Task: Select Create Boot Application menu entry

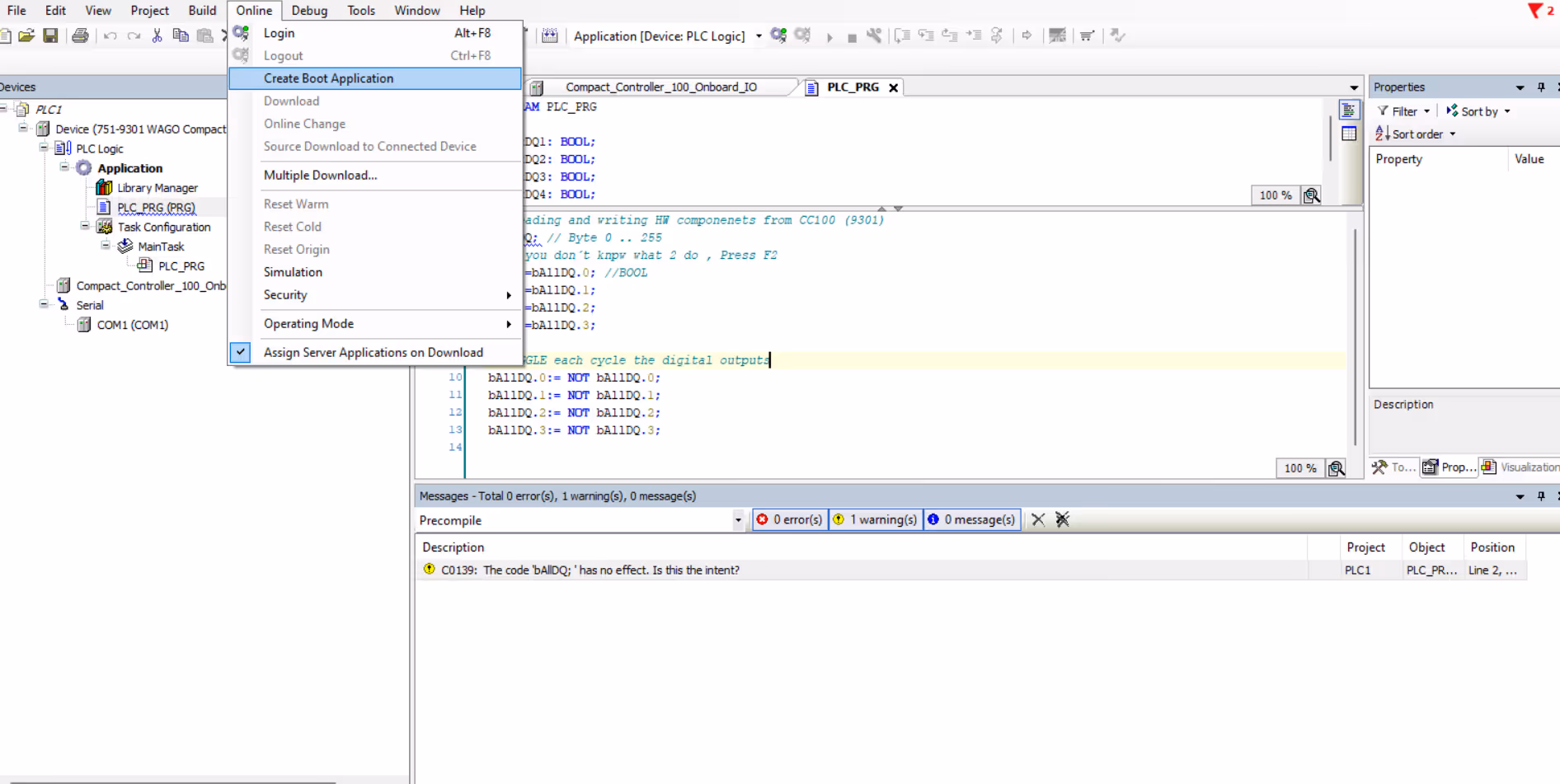Action: (375, 78)
